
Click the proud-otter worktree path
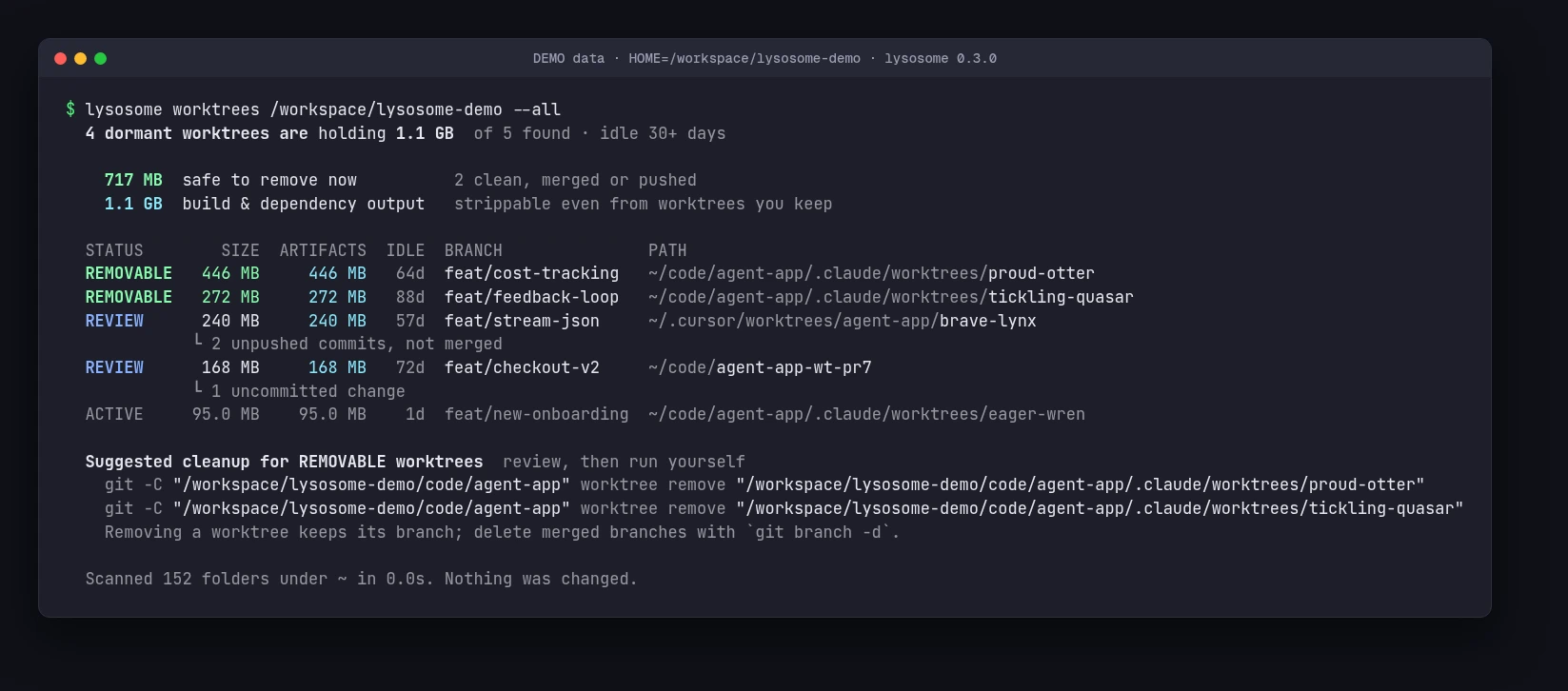tap(871, 273)
